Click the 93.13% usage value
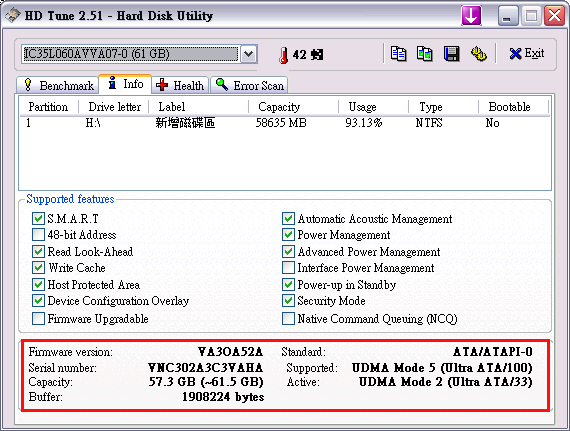The width and height of the screenshot is (570, 431). pos(364,123)
